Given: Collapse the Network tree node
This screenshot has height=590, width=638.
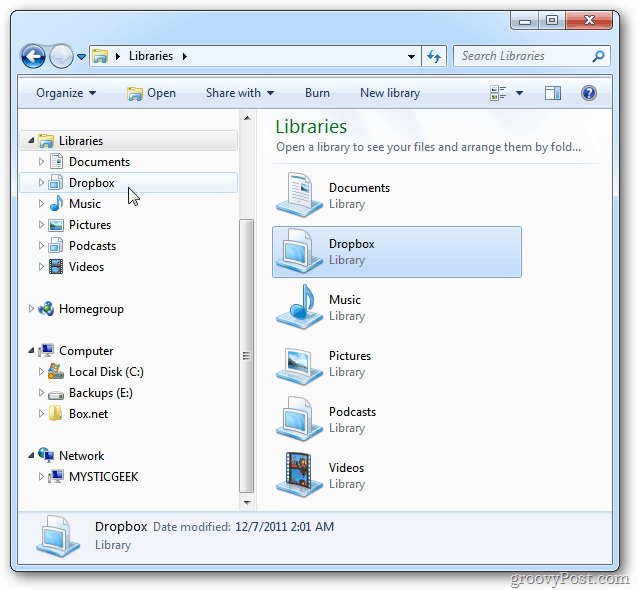Looking at the screenshot, I should tap(31, 455).
